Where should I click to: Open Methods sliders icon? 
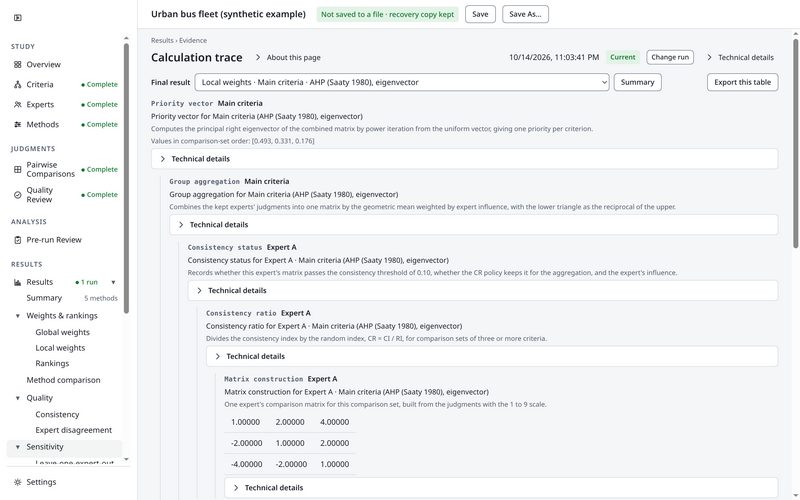click(x=18, y=124)
